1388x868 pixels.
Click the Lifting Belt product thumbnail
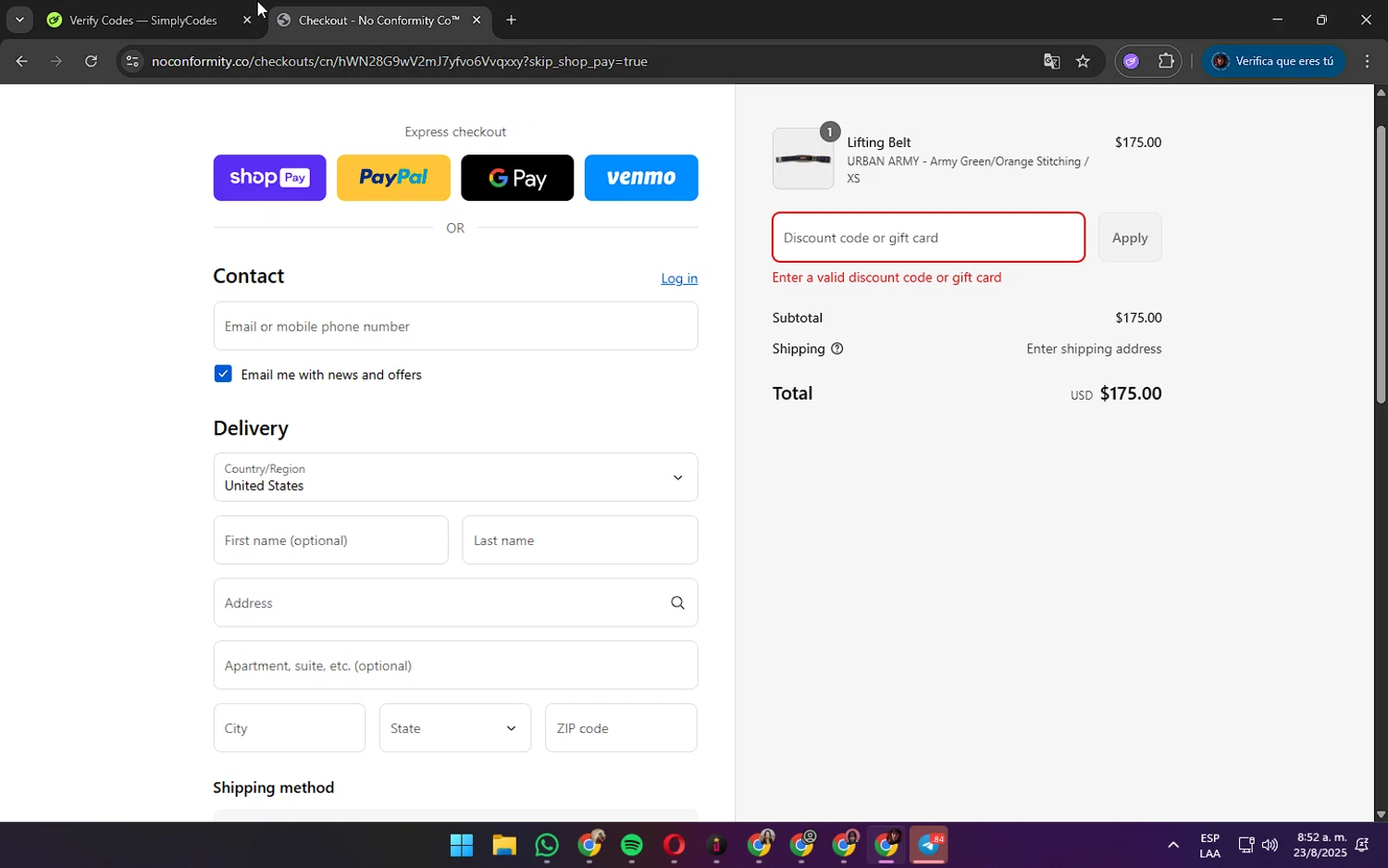click(x=803, y=159)
